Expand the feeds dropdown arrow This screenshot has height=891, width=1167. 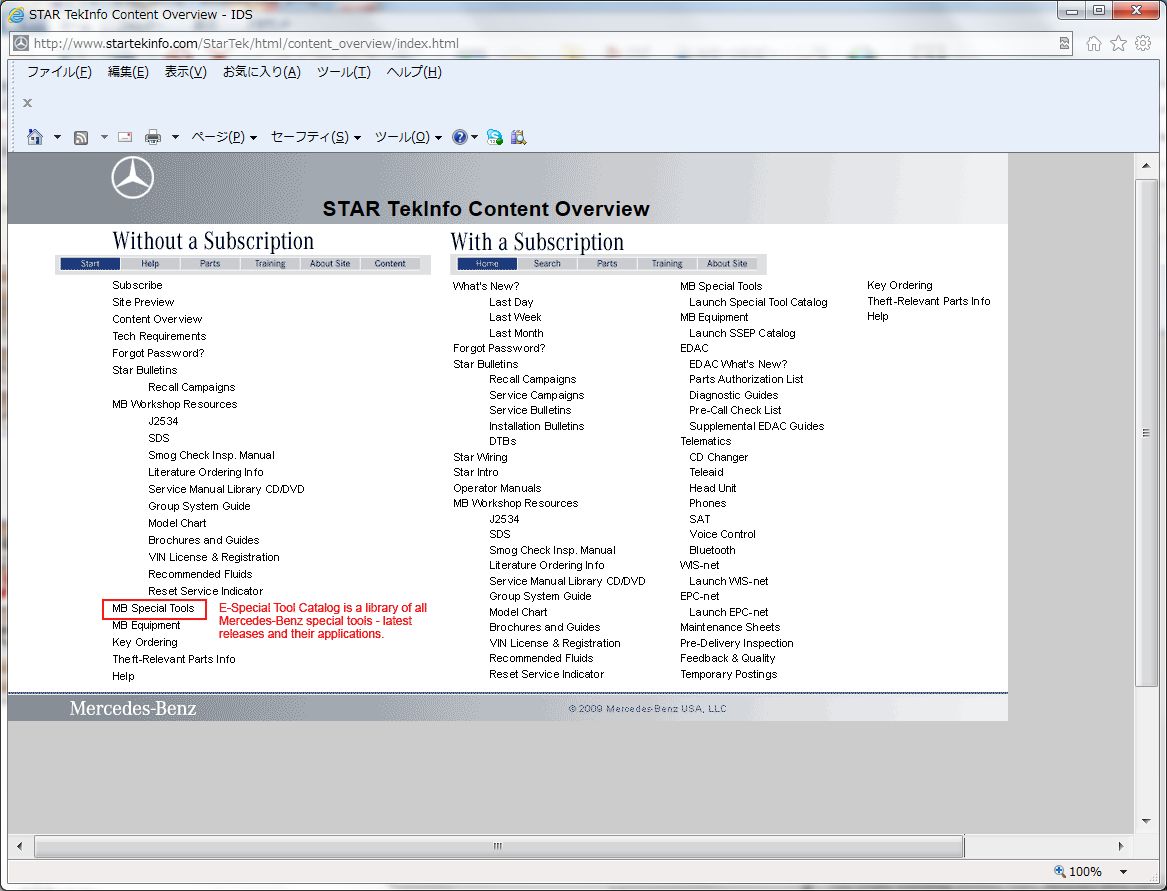103,137
